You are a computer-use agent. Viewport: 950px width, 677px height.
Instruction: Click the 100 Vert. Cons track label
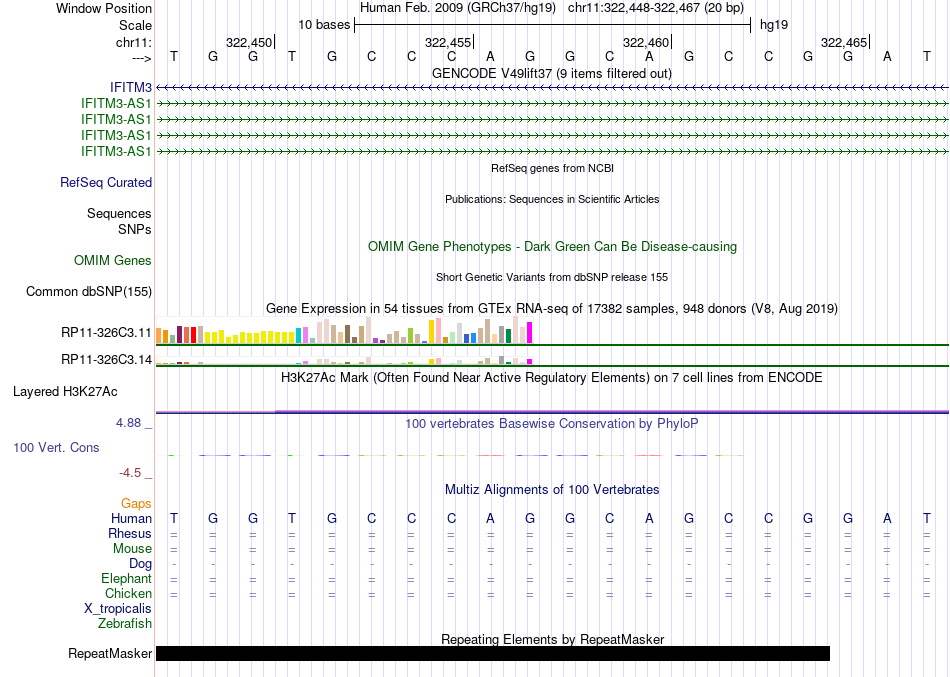tap(56, 447)
